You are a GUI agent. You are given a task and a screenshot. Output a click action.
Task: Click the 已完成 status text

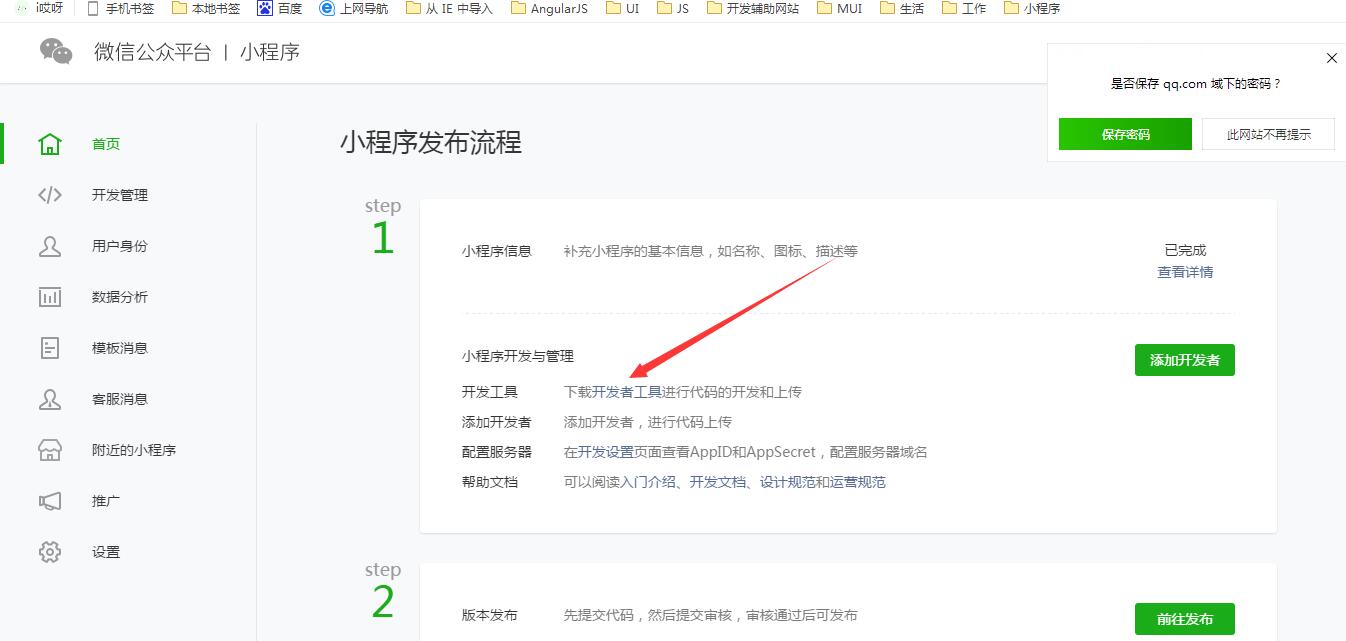(1185, 250)
